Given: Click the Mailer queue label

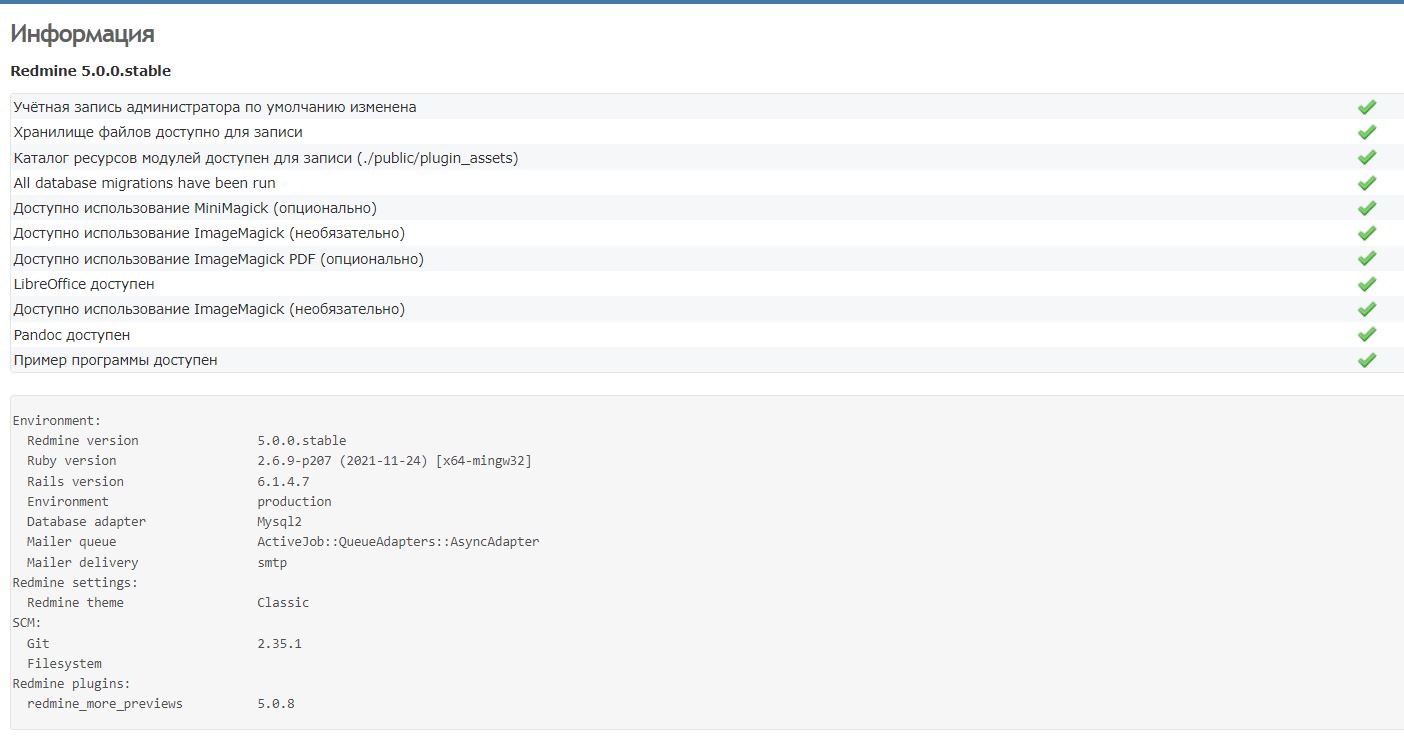Looking at the screenshot, I should [72, 542].
